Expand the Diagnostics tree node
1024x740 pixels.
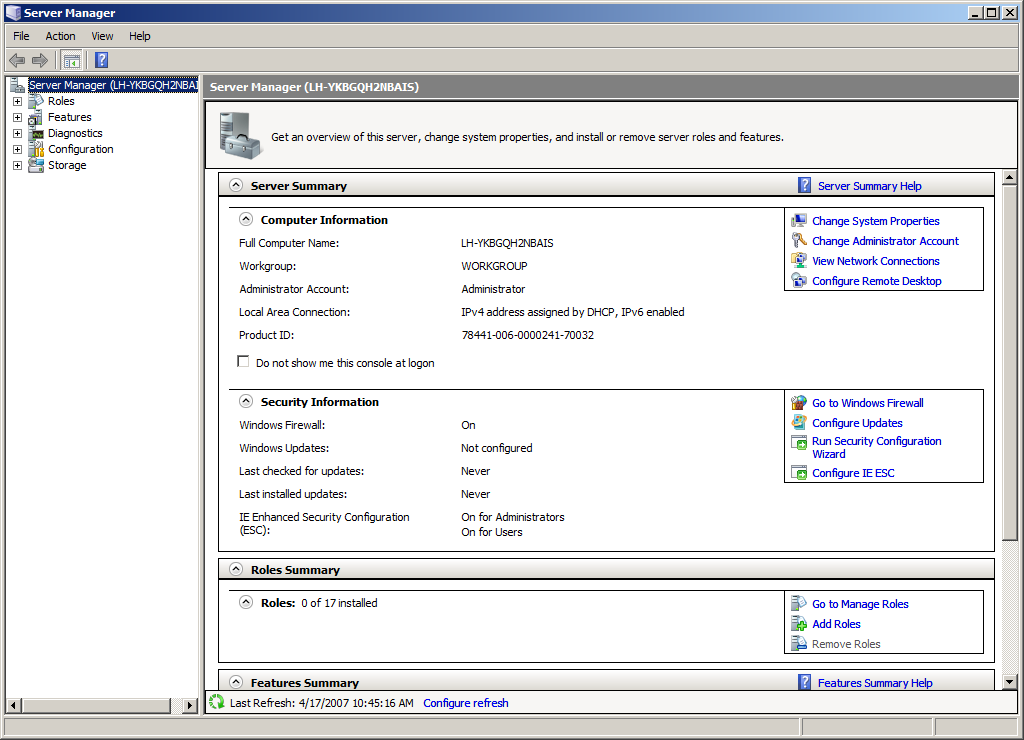(x=17, y=133)
